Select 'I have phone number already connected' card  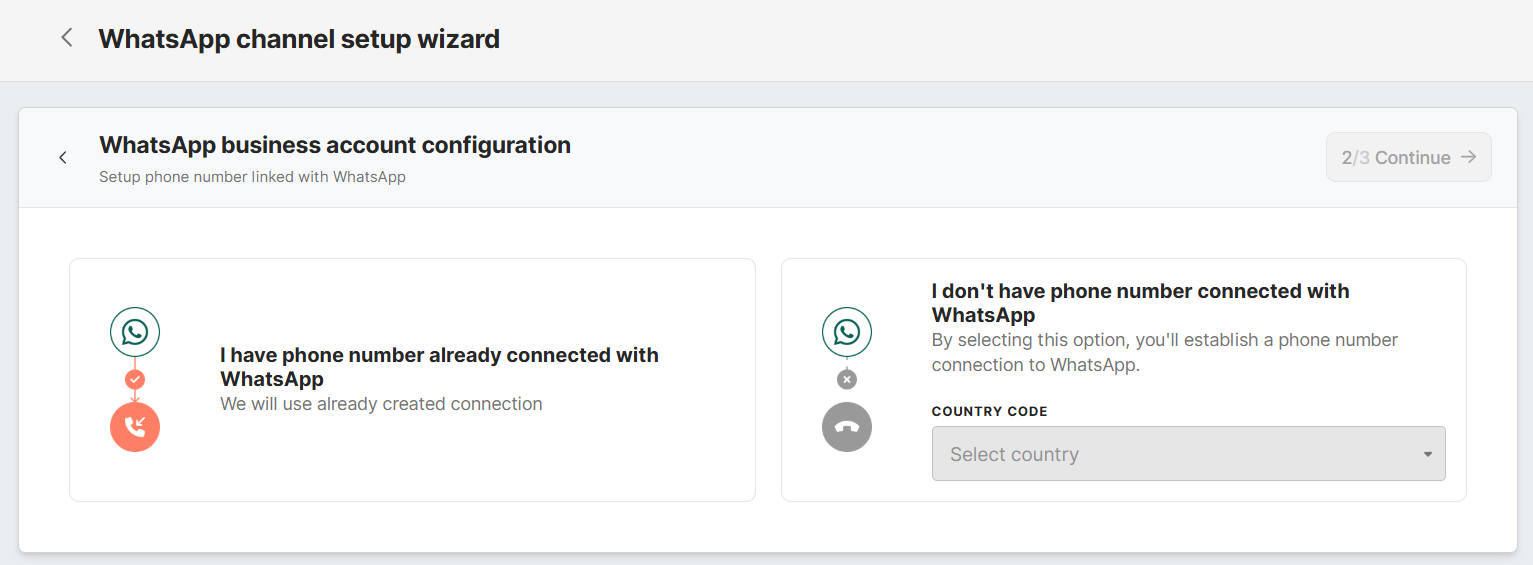(412, 380)
